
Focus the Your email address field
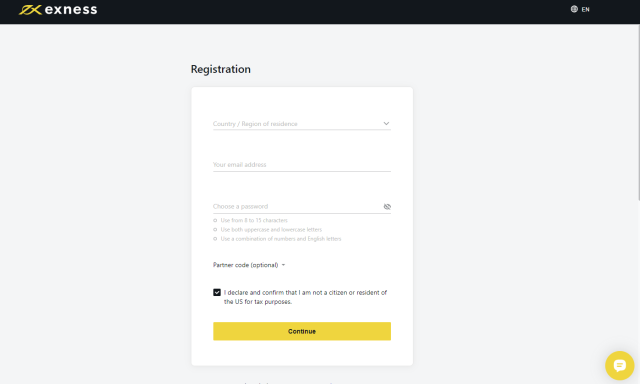click(x=302, y=165)
